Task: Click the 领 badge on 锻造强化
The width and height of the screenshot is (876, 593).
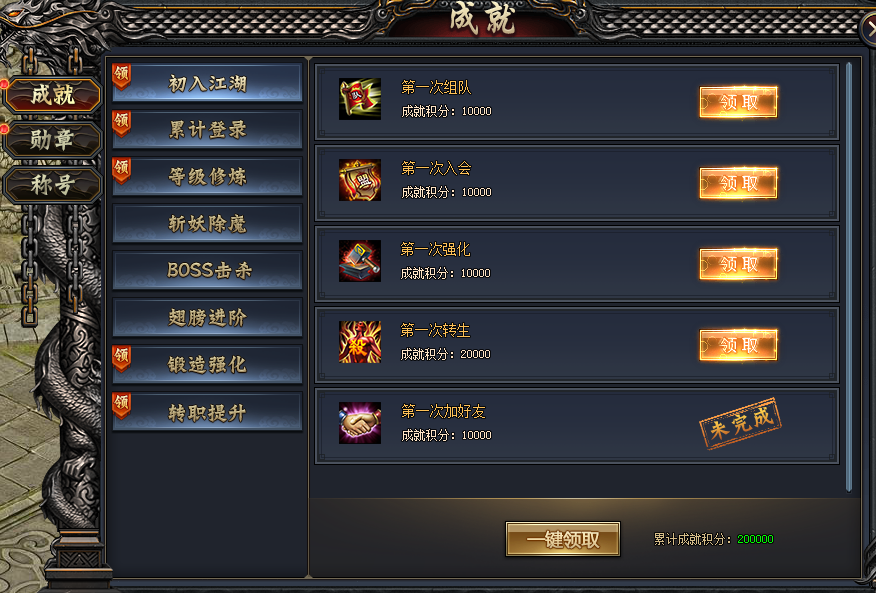Action: [121, 358]
